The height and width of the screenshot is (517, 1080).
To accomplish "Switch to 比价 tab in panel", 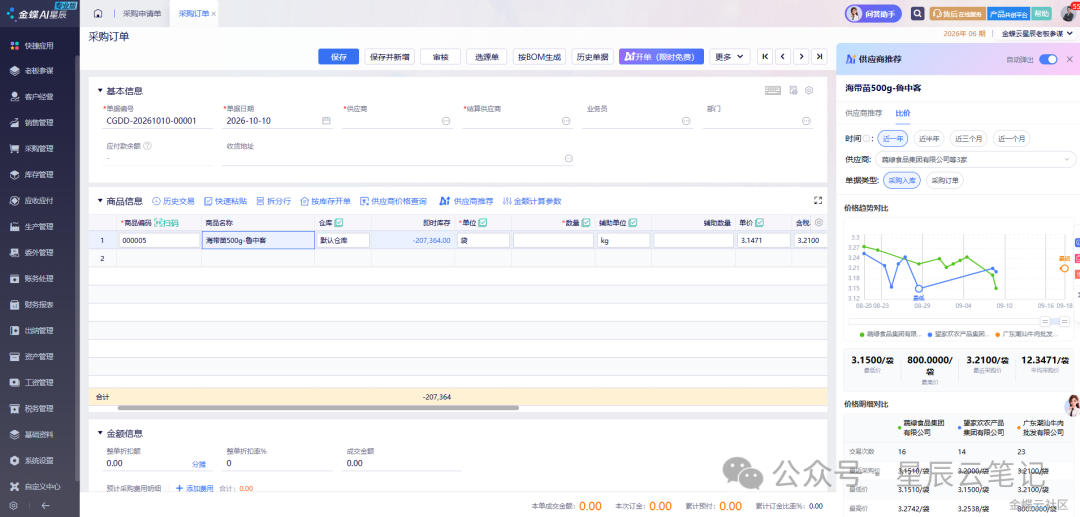I will point(902,113).
